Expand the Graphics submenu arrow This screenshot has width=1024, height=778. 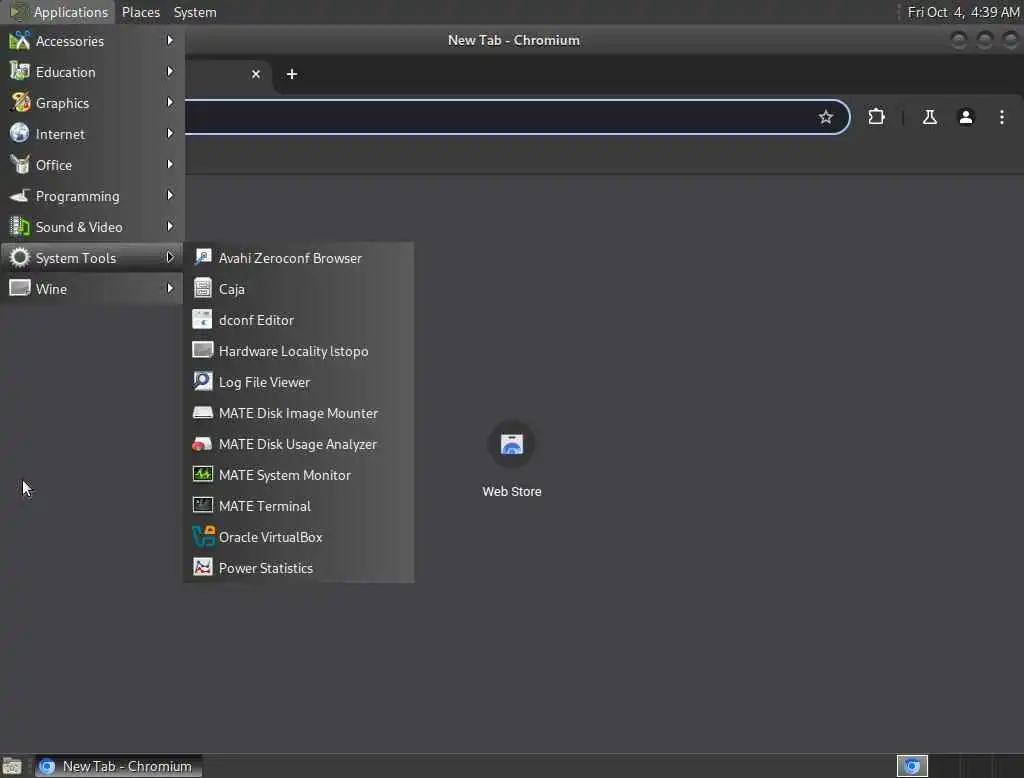170,103
